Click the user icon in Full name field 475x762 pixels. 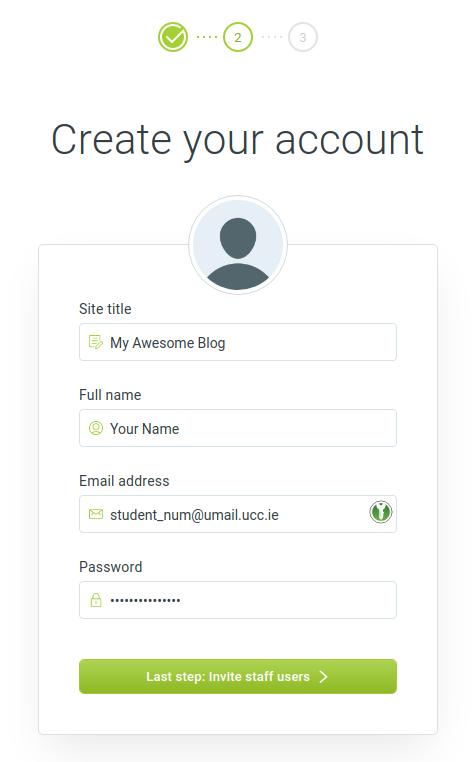pyautogui.click(x=96, y=428)
